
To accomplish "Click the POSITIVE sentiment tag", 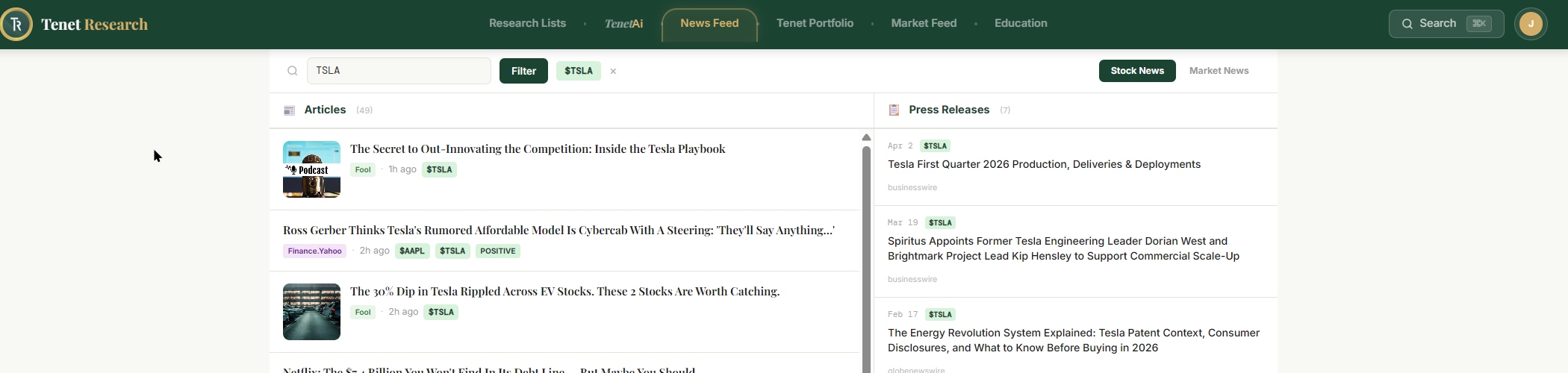I will pyautogui.click(x=497, y=251).
